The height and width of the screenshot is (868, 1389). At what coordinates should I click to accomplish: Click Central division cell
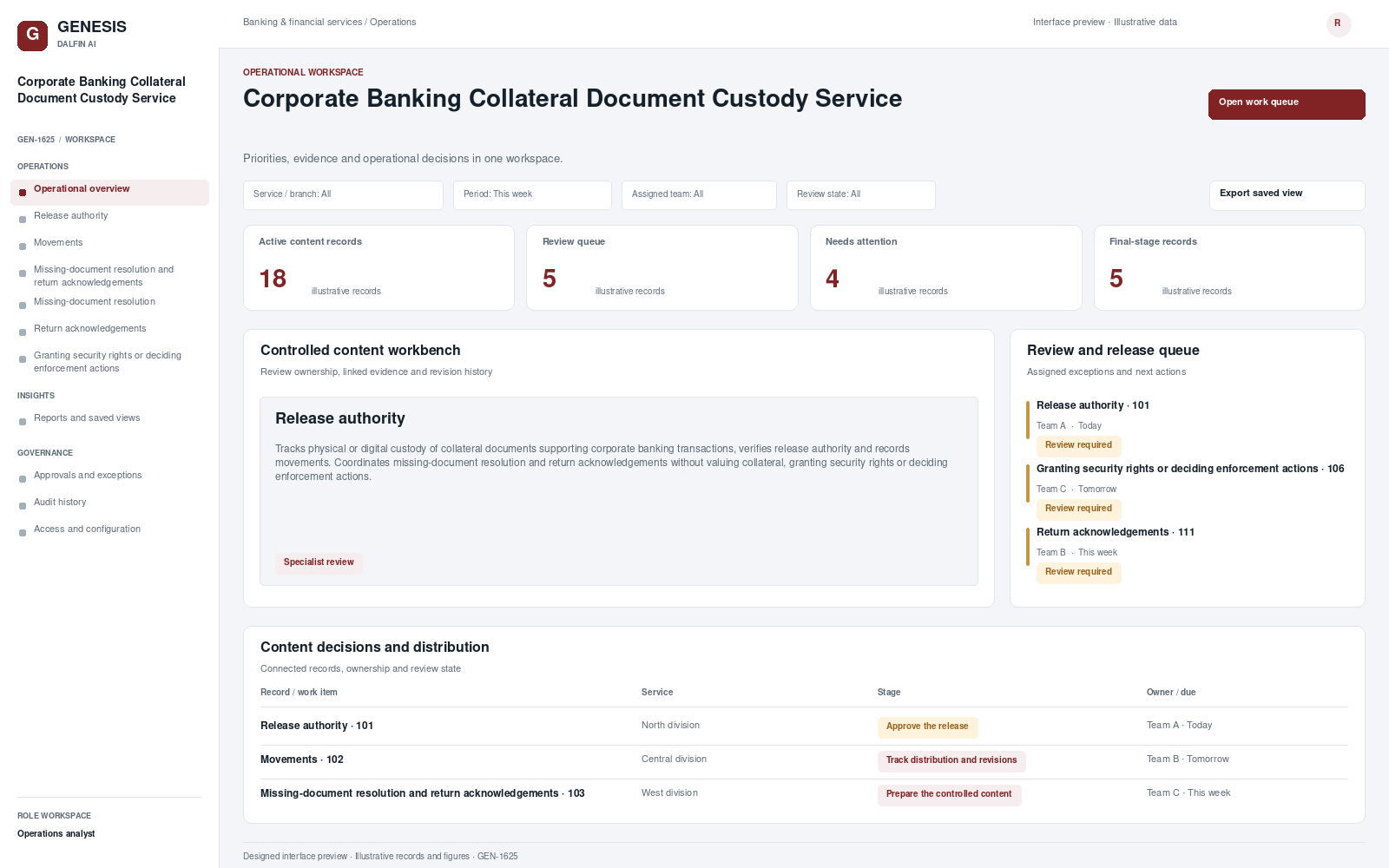click(x=674, y=759)
